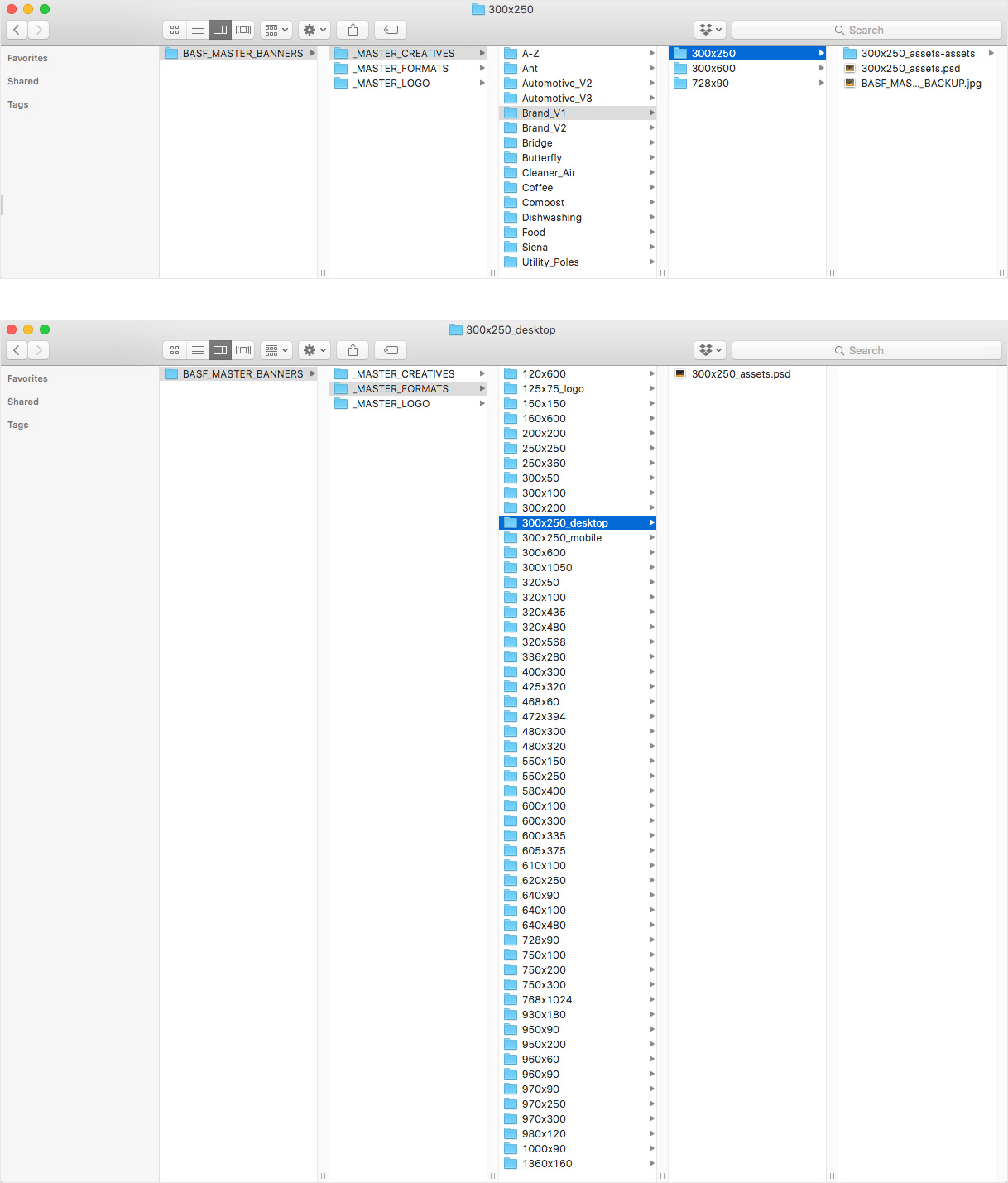
Task: Select the Brand_V2 folder
Action: 544,128
